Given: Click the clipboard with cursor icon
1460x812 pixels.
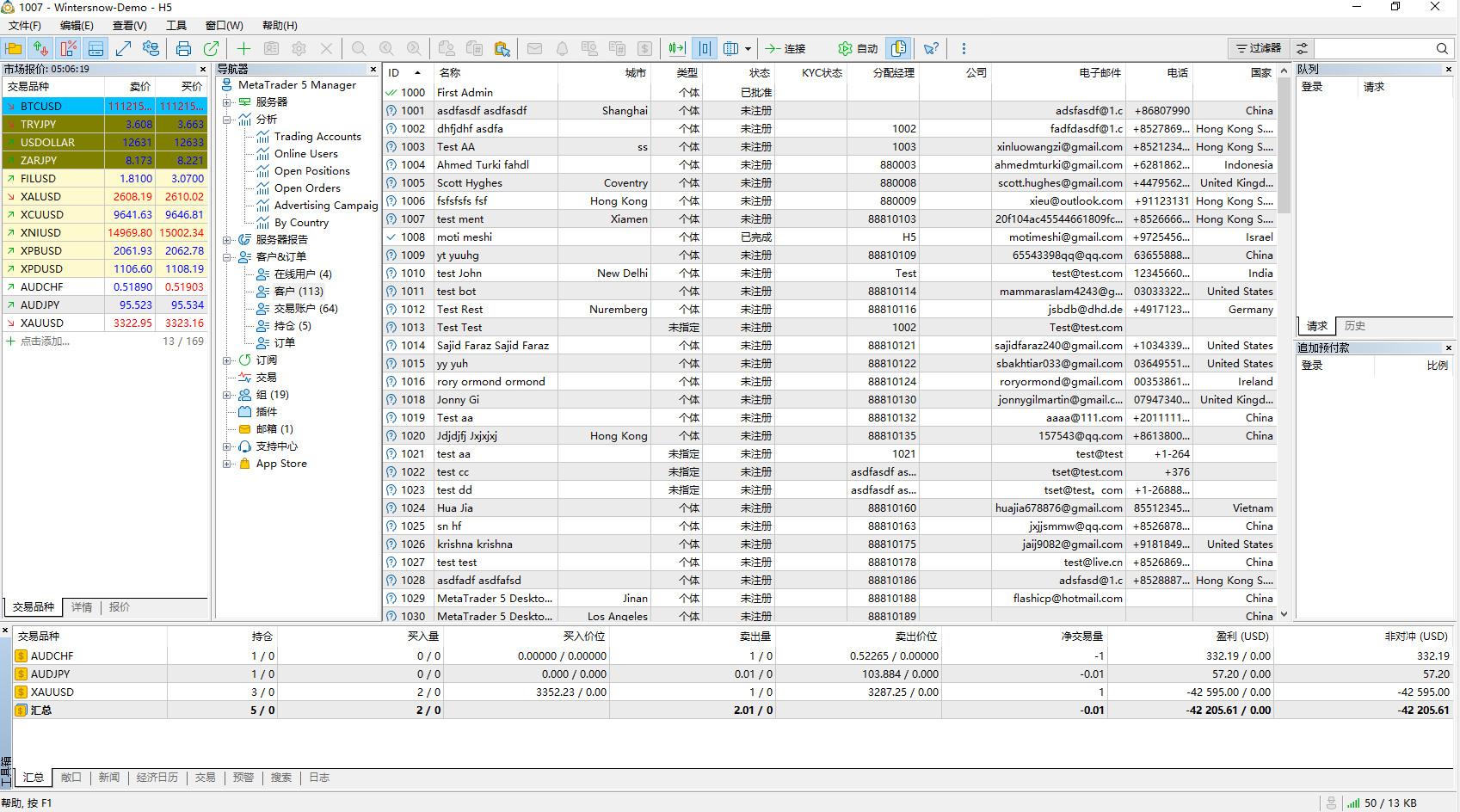Looking at the screenshot, I should pyautogui.click(x=502, y=48).
